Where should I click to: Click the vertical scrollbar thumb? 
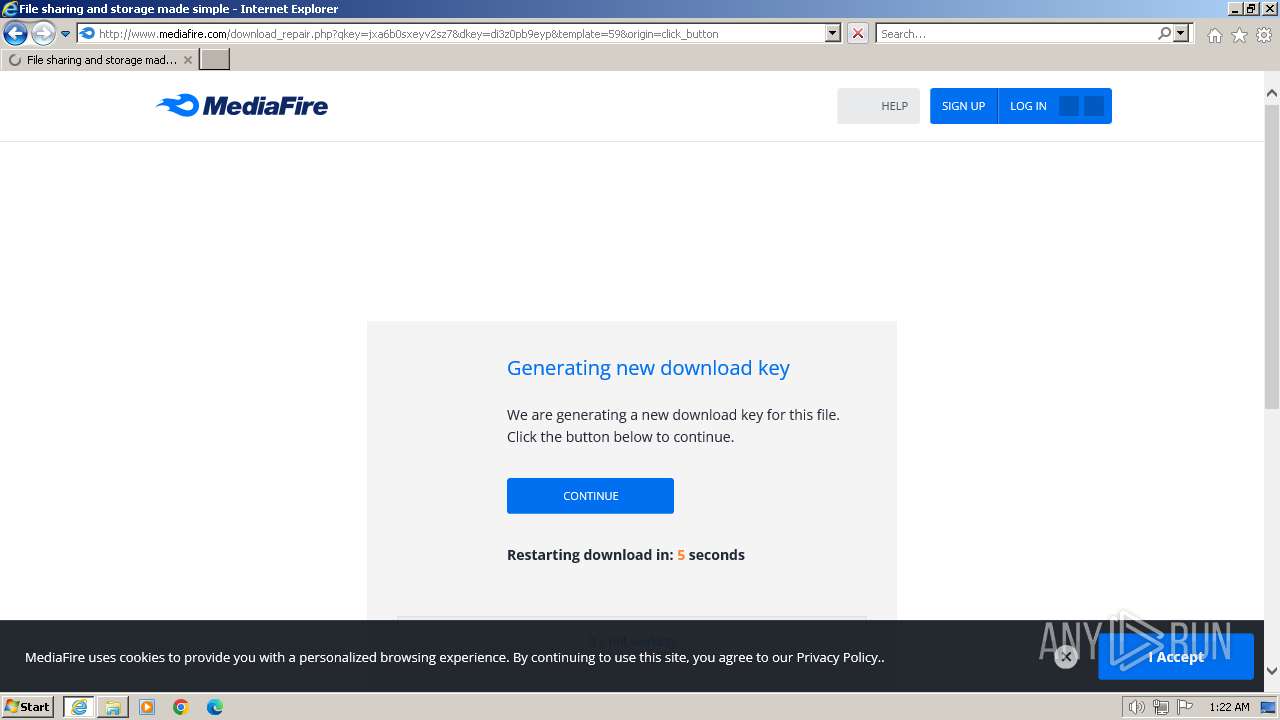point(1272,255)
